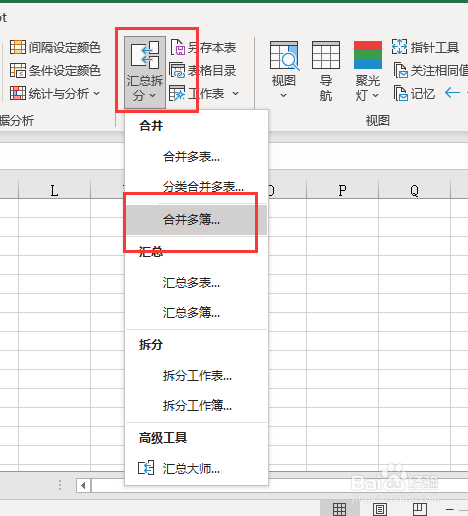468x516 pixels.
Task: Click the blue back arrow next to 记忆
Action: click(452, 93)
